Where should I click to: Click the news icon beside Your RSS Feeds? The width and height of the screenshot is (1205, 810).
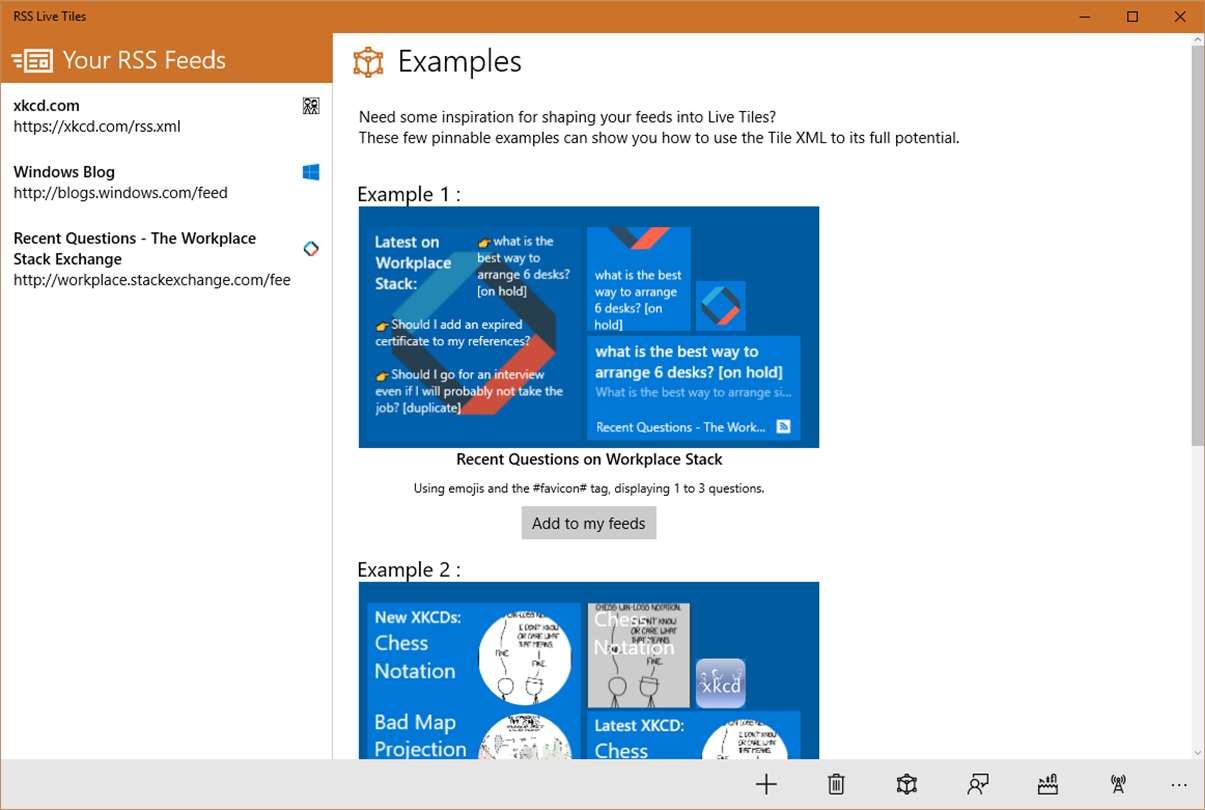[32, 60]
